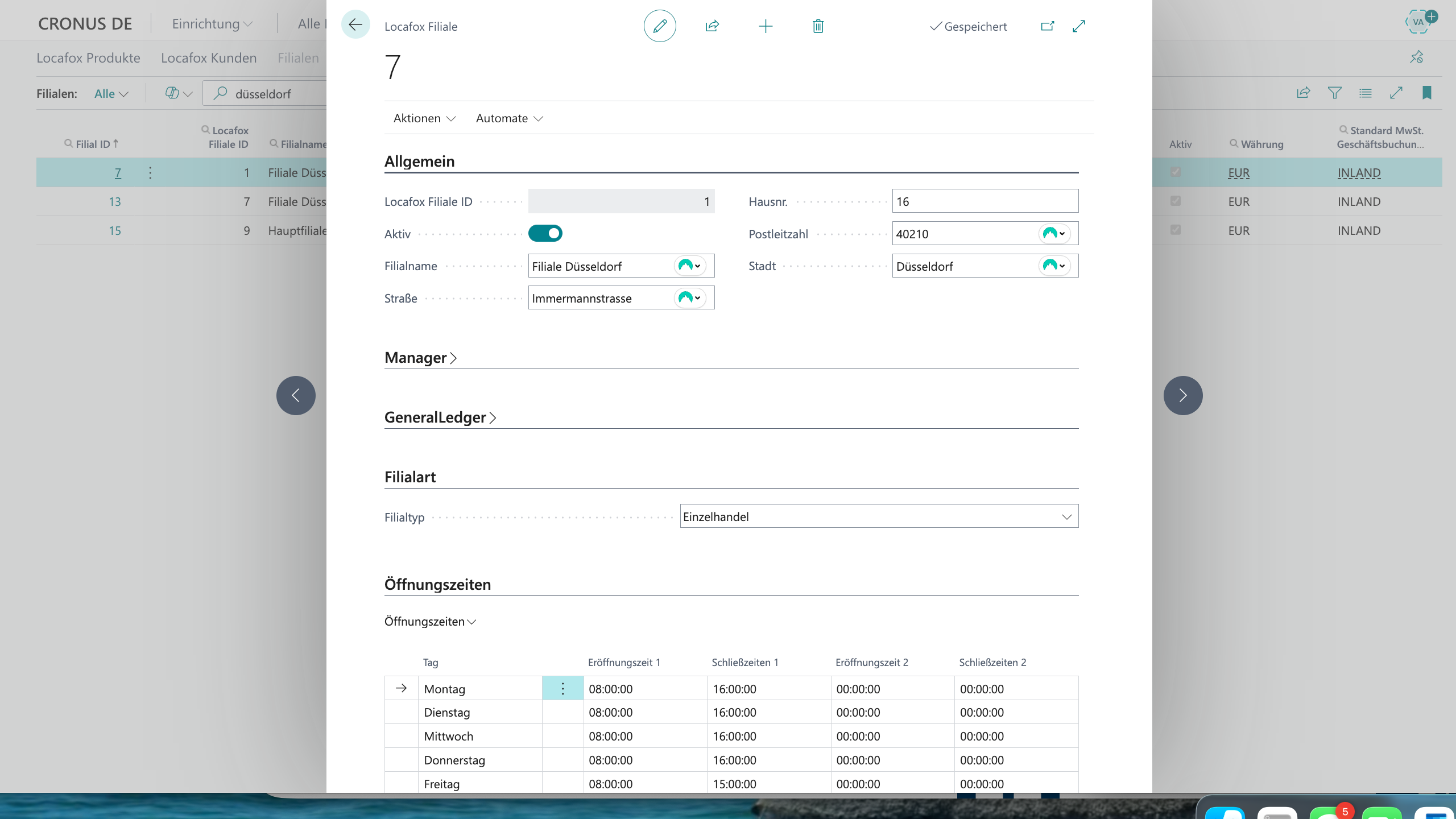This screenshot has width=1456, height=819.
Task: Expand the GeneralLedger section
Action: pos(440,417)
